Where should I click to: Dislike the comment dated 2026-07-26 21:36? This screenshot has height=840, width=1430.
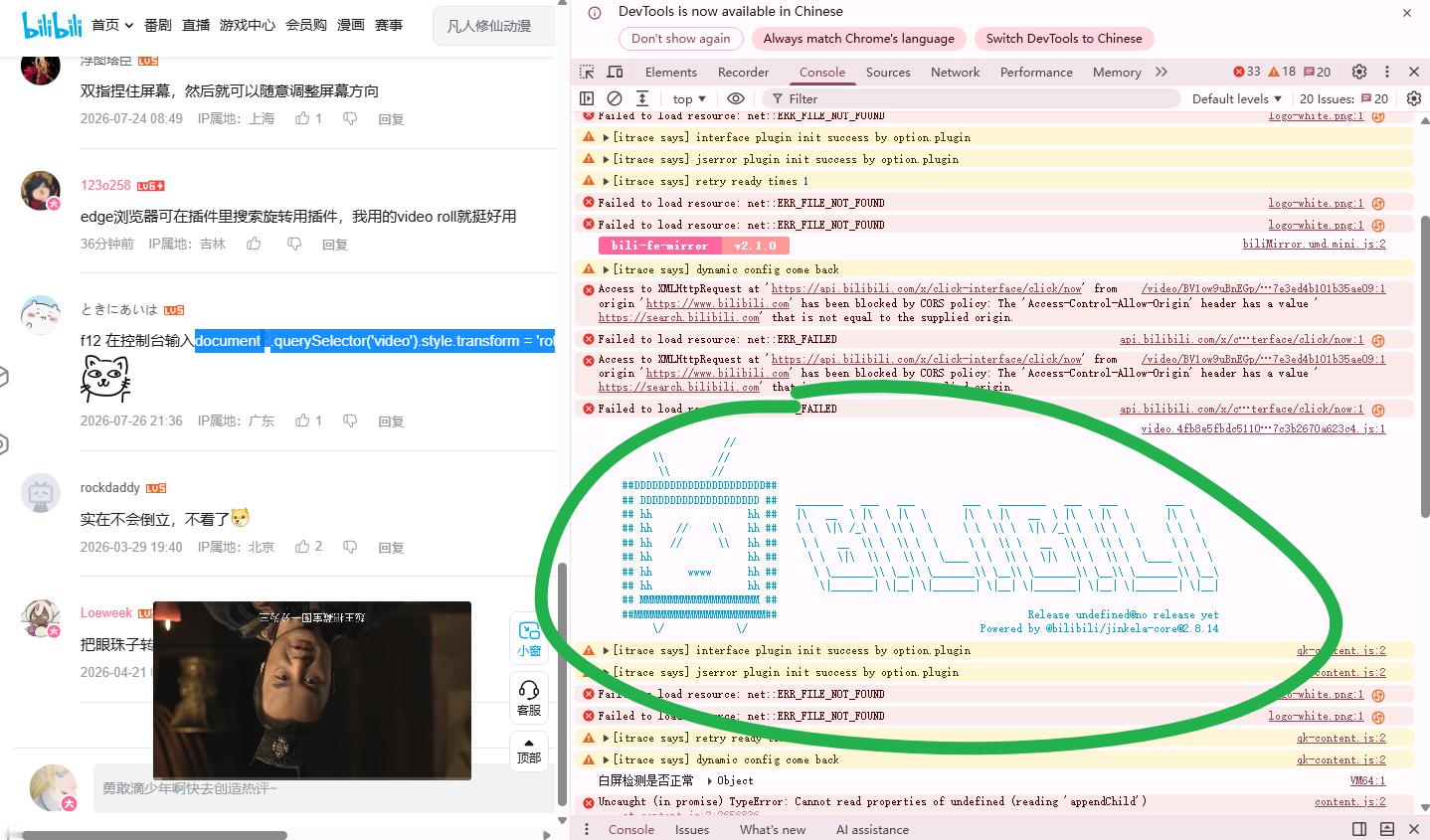click(350, 420)
